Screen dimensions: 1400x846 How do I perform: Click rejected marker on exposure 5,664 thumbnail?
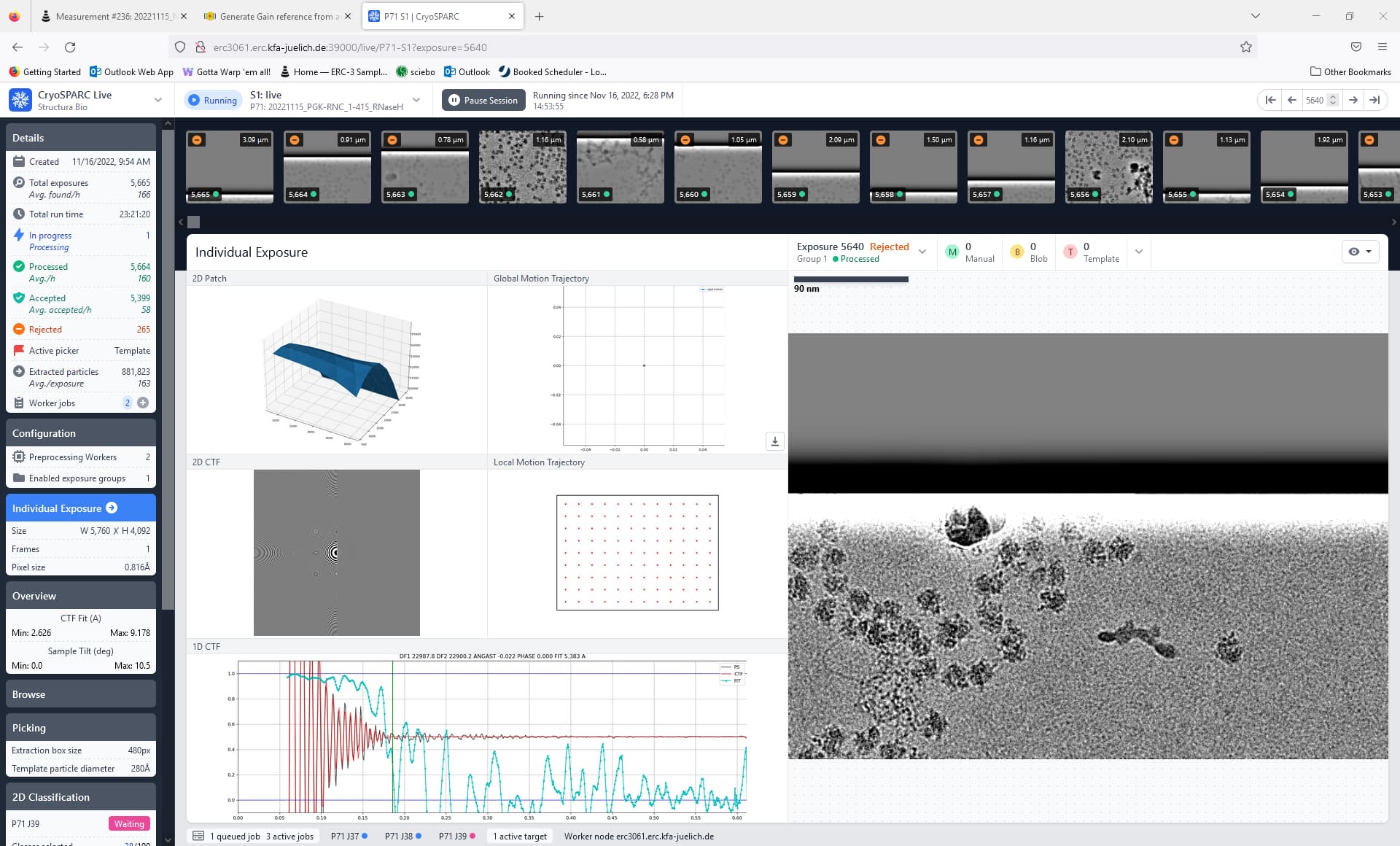tap(295, 139)
